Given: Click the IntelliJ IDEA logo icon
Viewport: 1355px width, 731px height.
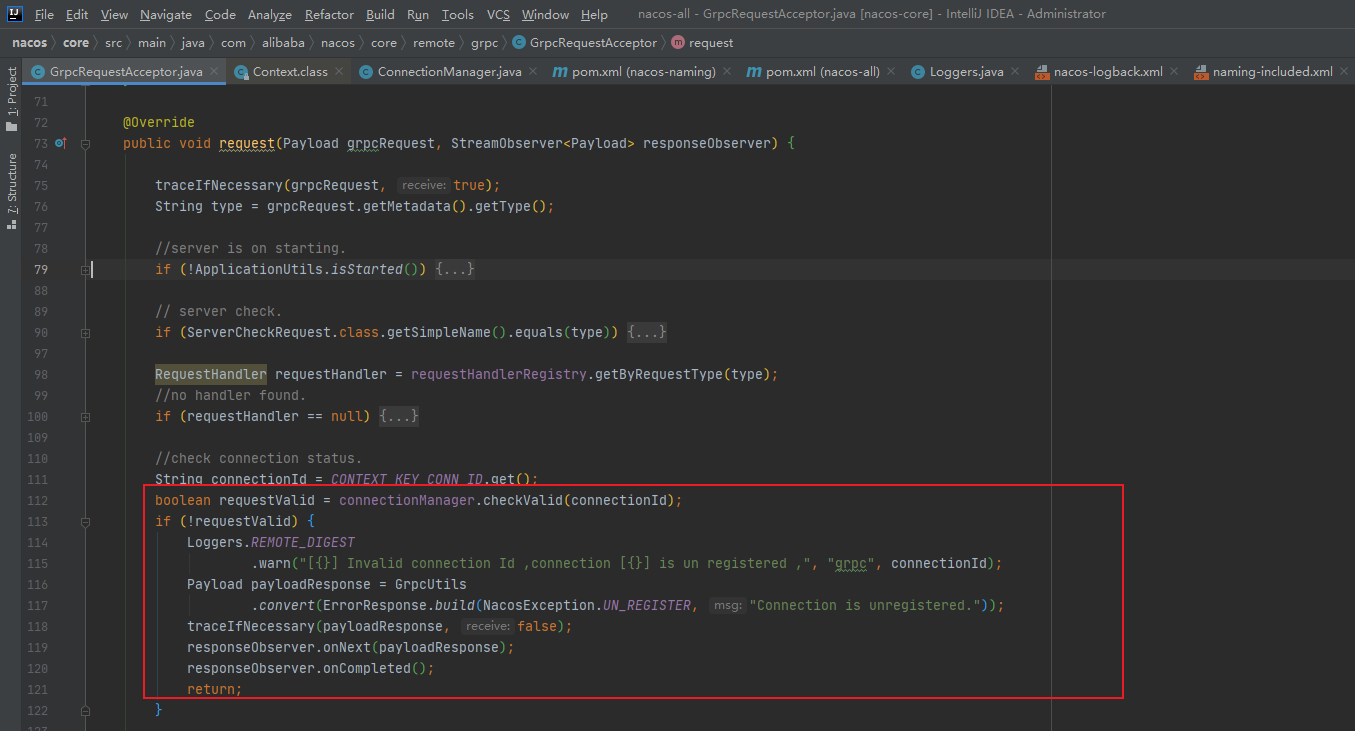Looking at the screenshot, I should coord(14,14).
